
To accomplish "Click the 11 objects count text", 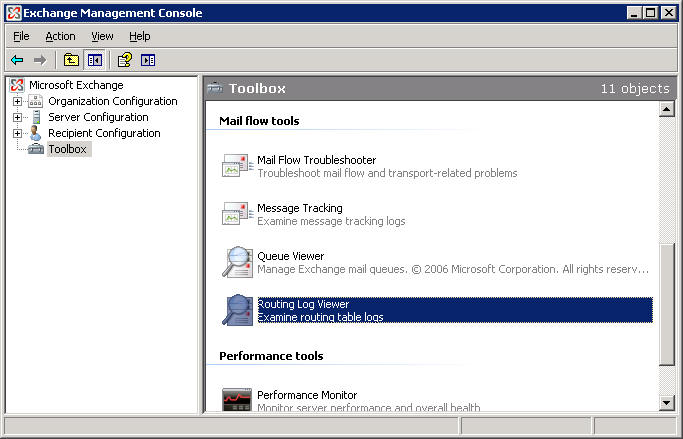I will click(x=635, y=88).
